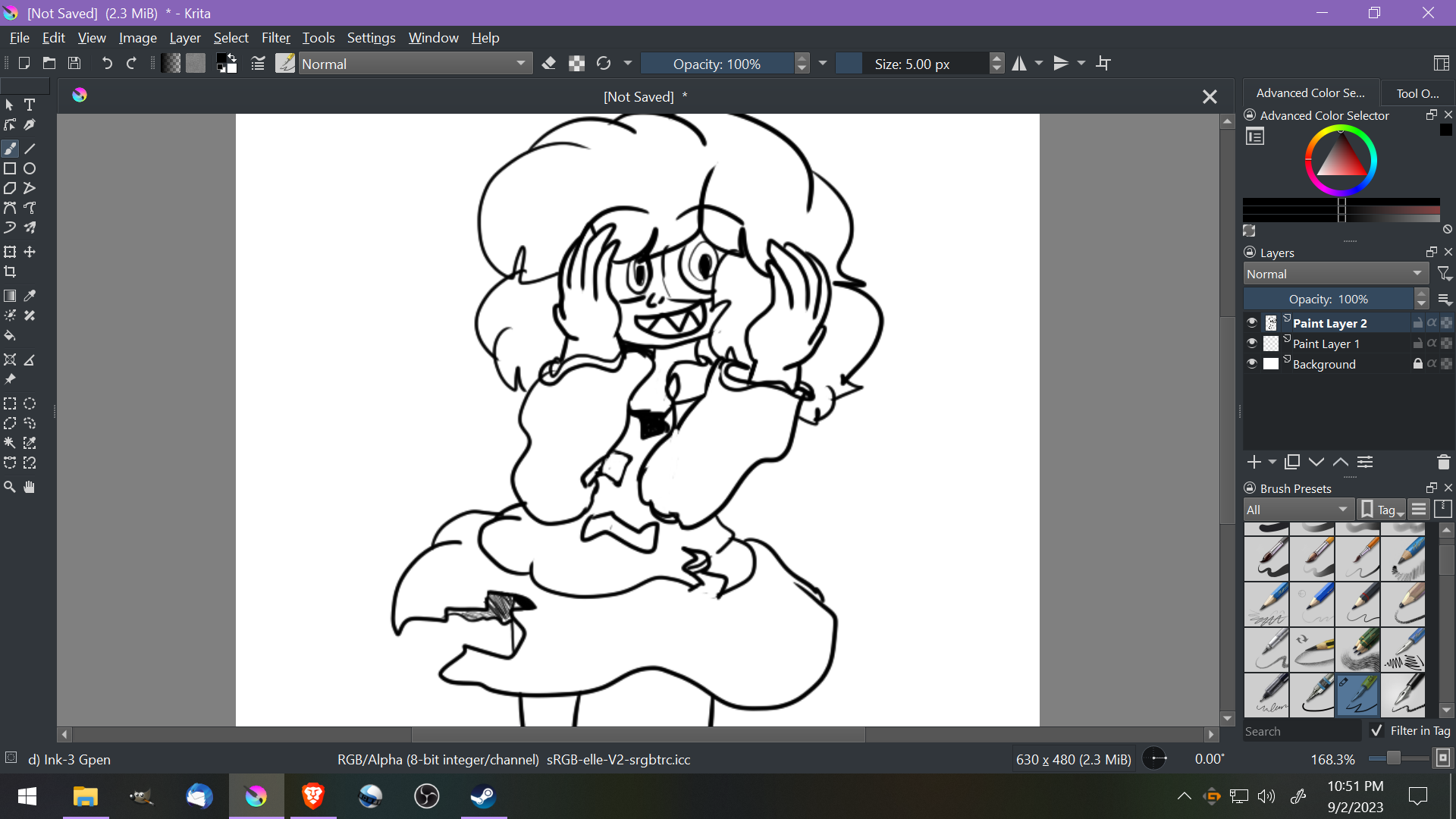This screenshot has height=819, width=1456.
Task: Switch to Tool Options tab
Action: [1417, 93]
